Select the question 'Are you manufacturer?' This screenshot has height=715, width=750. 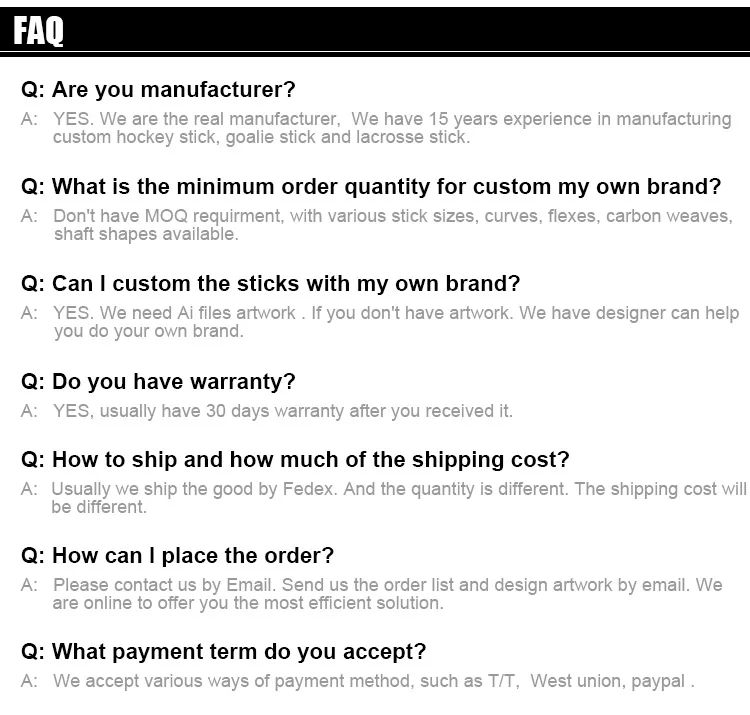coord(158,89)
